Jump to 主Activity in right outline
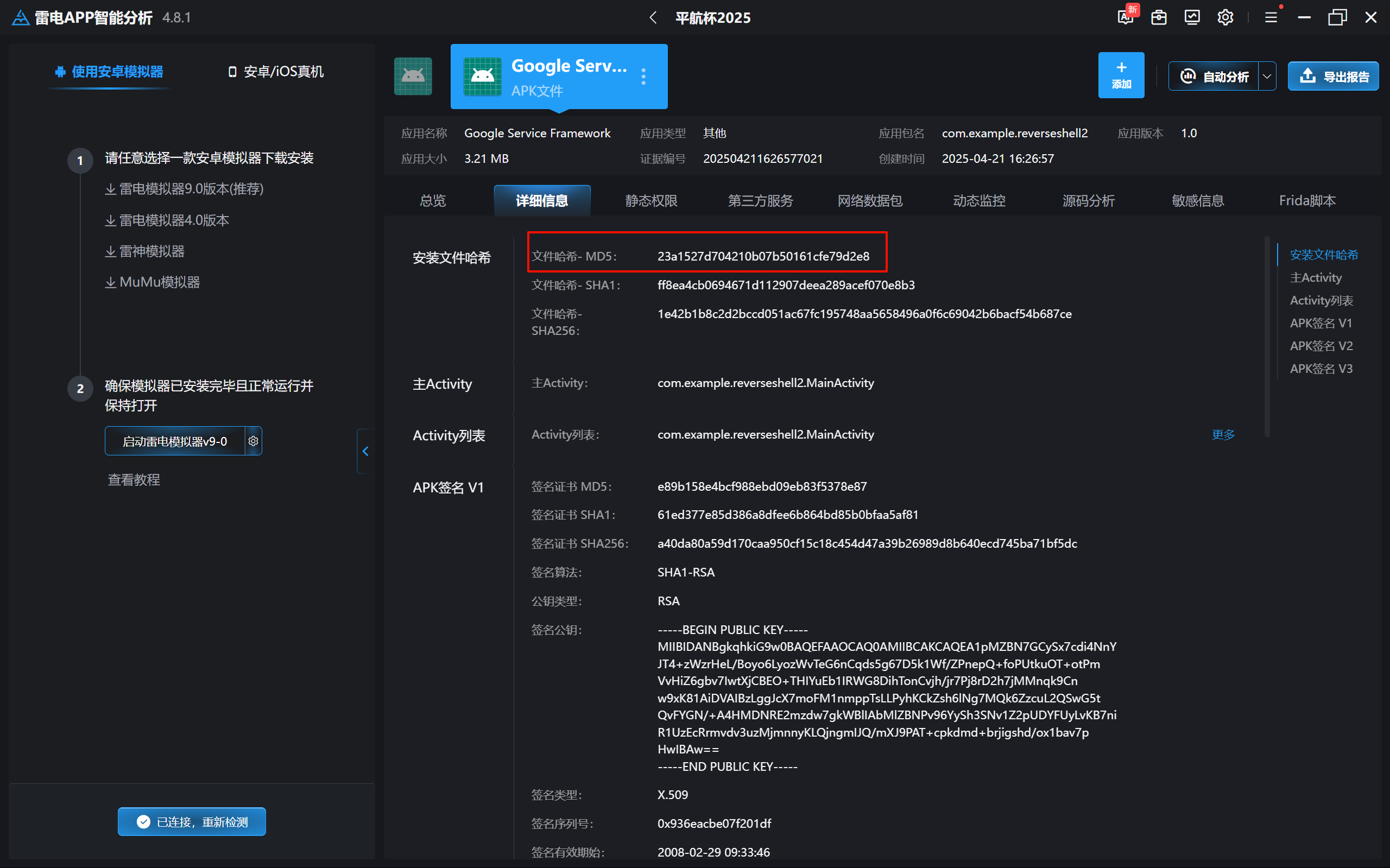The width and height of the screenshot is (1390, 868). (x=1316, y=278)
